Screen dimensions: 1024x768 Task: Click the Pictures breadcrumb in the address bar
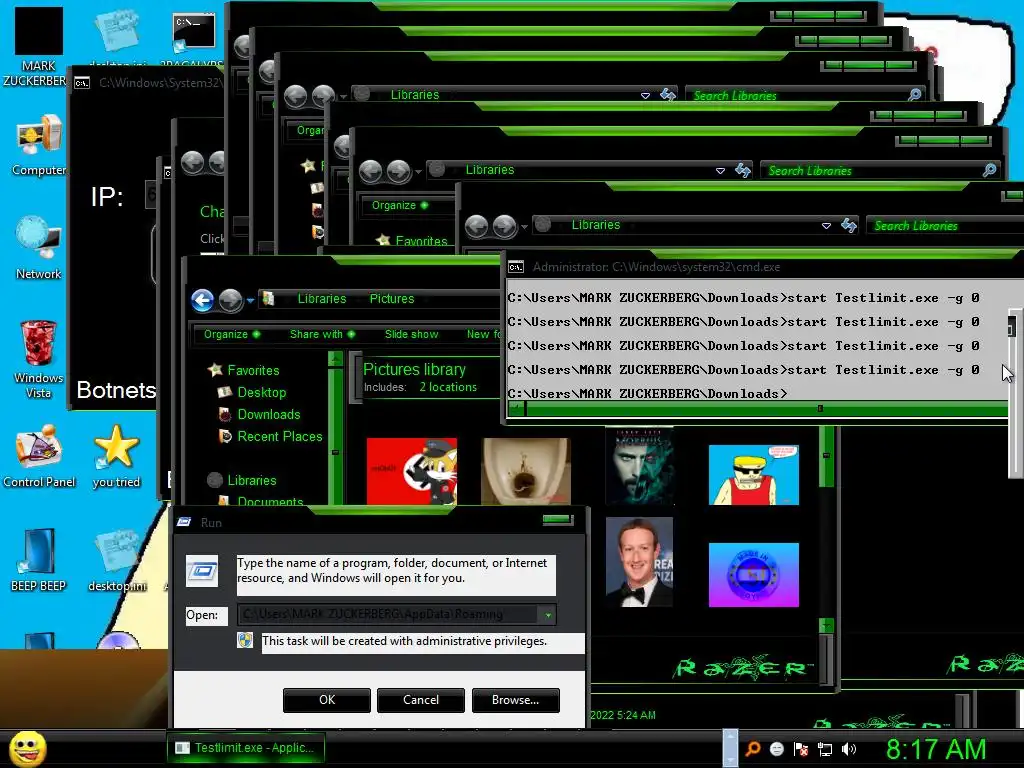392,299
